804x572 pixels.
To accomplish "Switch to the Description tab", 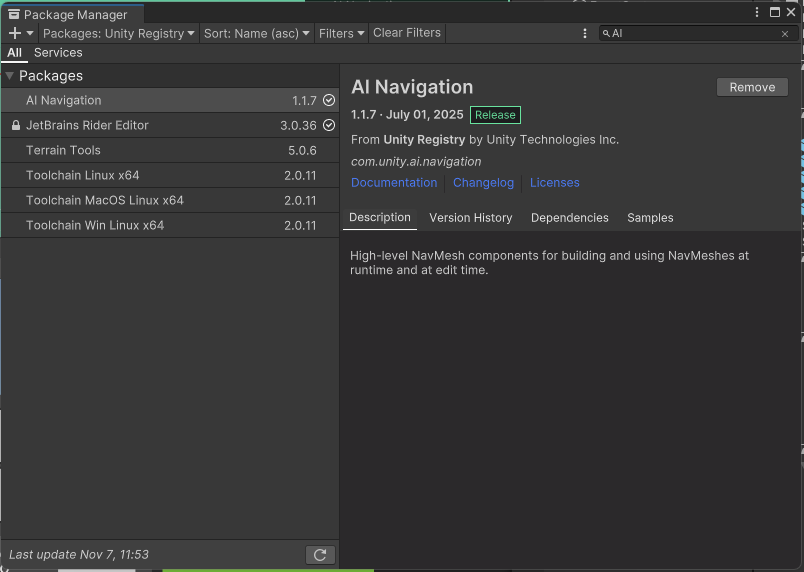I will pyautogui.click(x=380, y=218).
